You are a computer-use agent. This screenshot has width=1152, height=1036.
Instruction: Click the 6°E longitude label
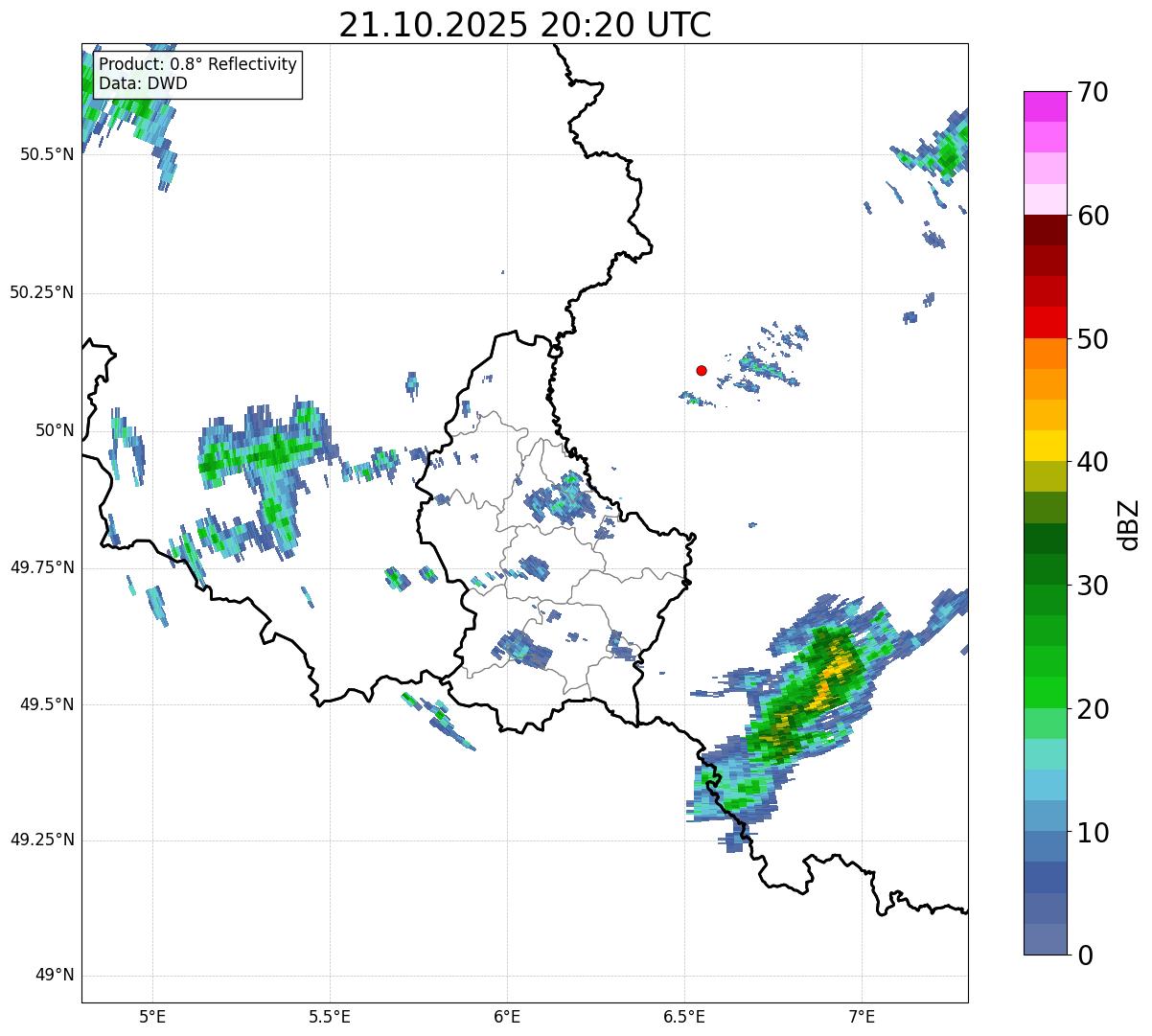pos(507,1016)
